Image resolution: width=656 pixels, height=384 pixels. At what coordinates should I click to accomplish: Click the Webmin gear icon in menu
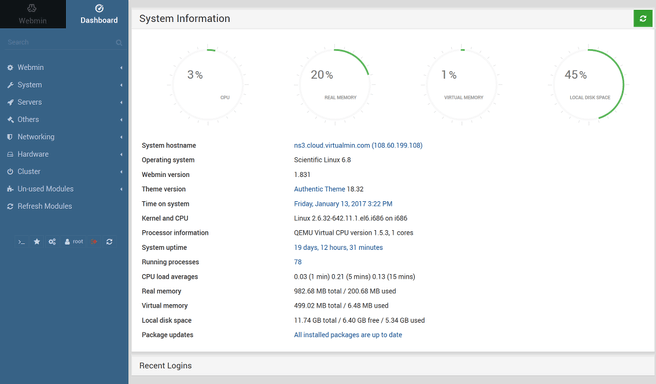click(10, 67)
